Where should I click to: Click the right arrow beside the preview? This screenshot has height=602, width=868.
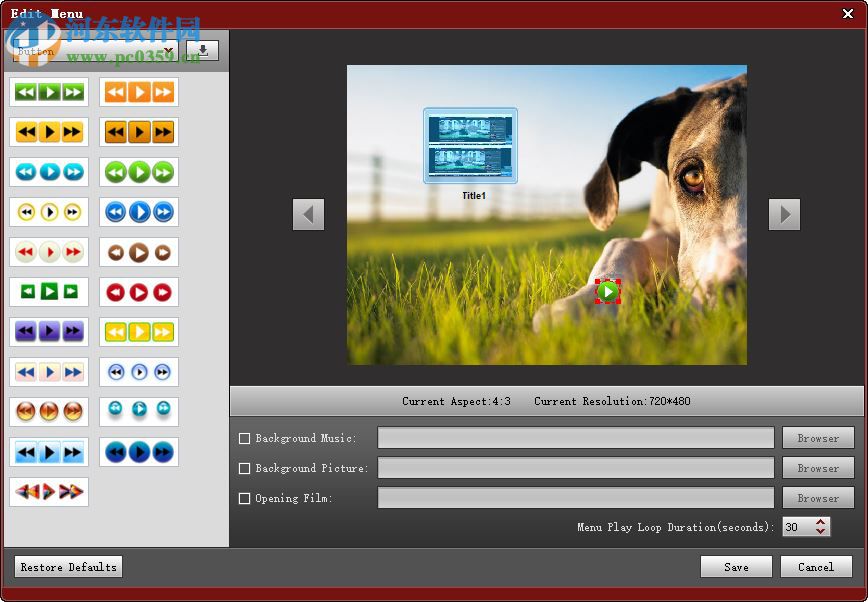tap(785, 214)
